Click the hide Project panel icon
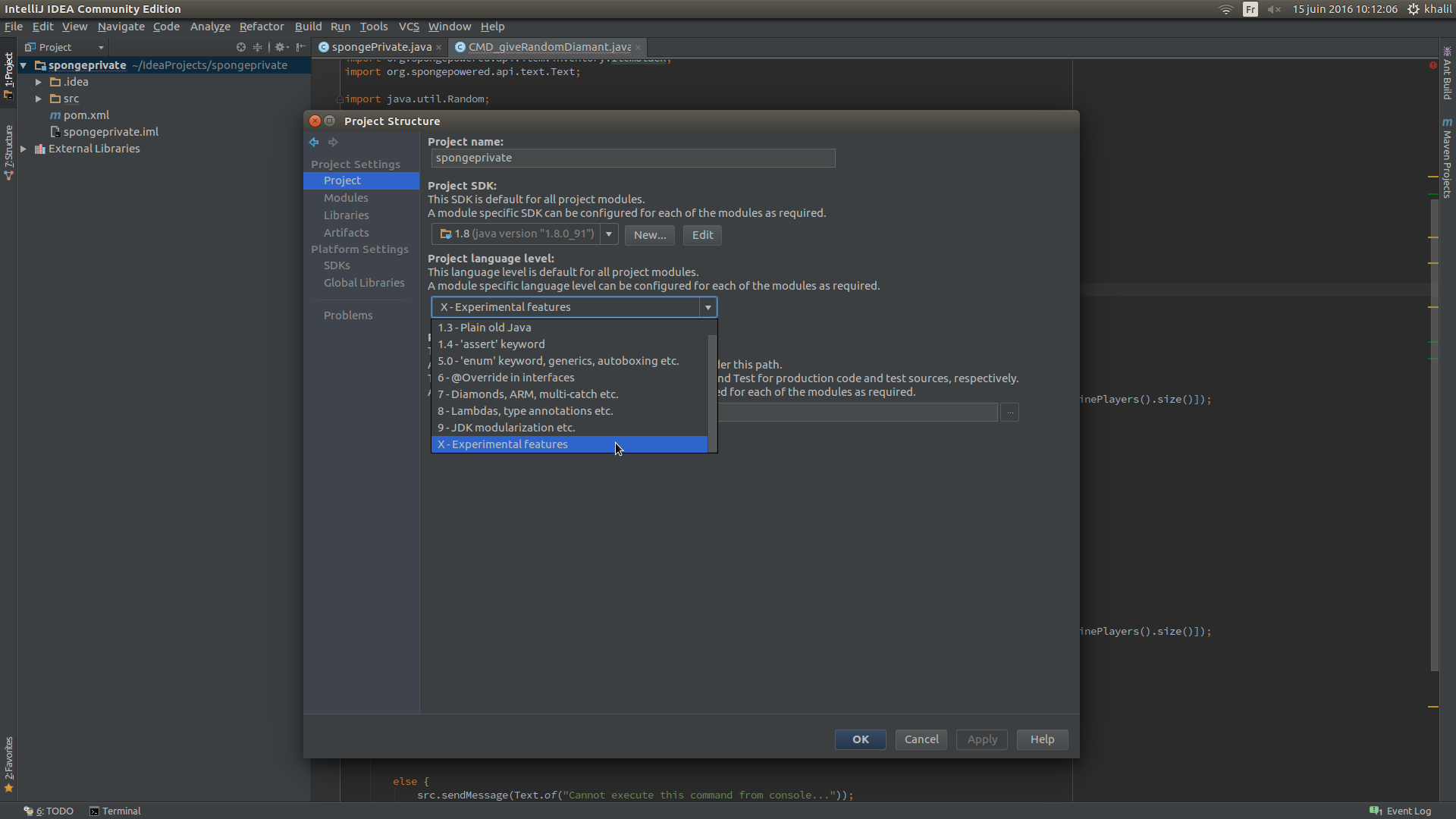 click(301, 47)
